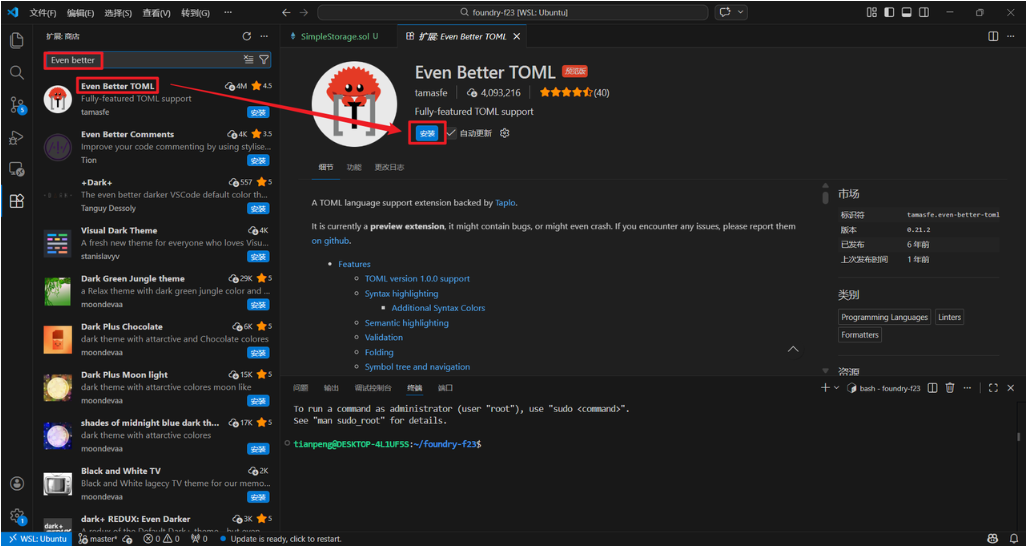1026x547 pixels.
Task: Split the terminal
Action: [933, 388]
